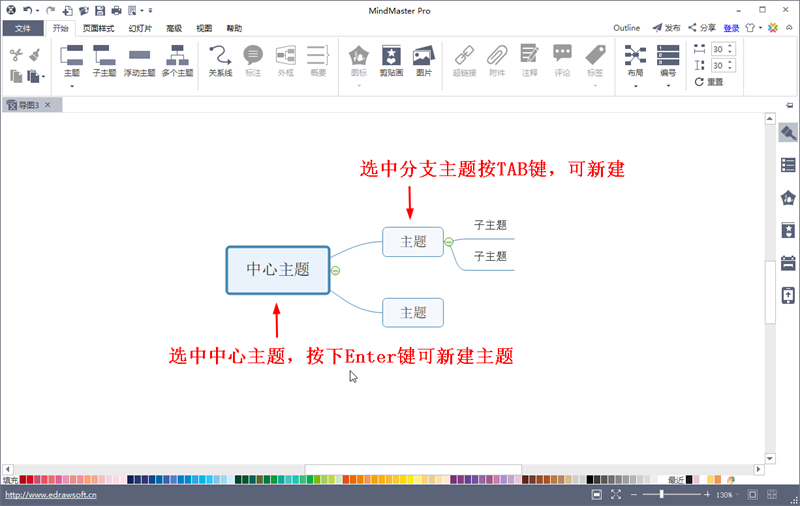Insert a 图片 picture
This screenshot has width=800, height=506.
coord(423,61)
